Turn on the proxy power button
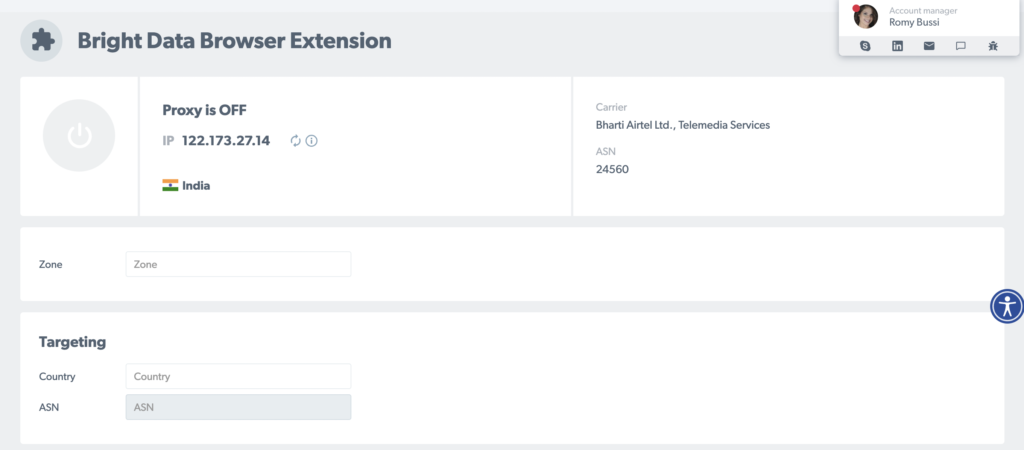The width and height of the screenshot is (1024, 450). click(79, 136)
